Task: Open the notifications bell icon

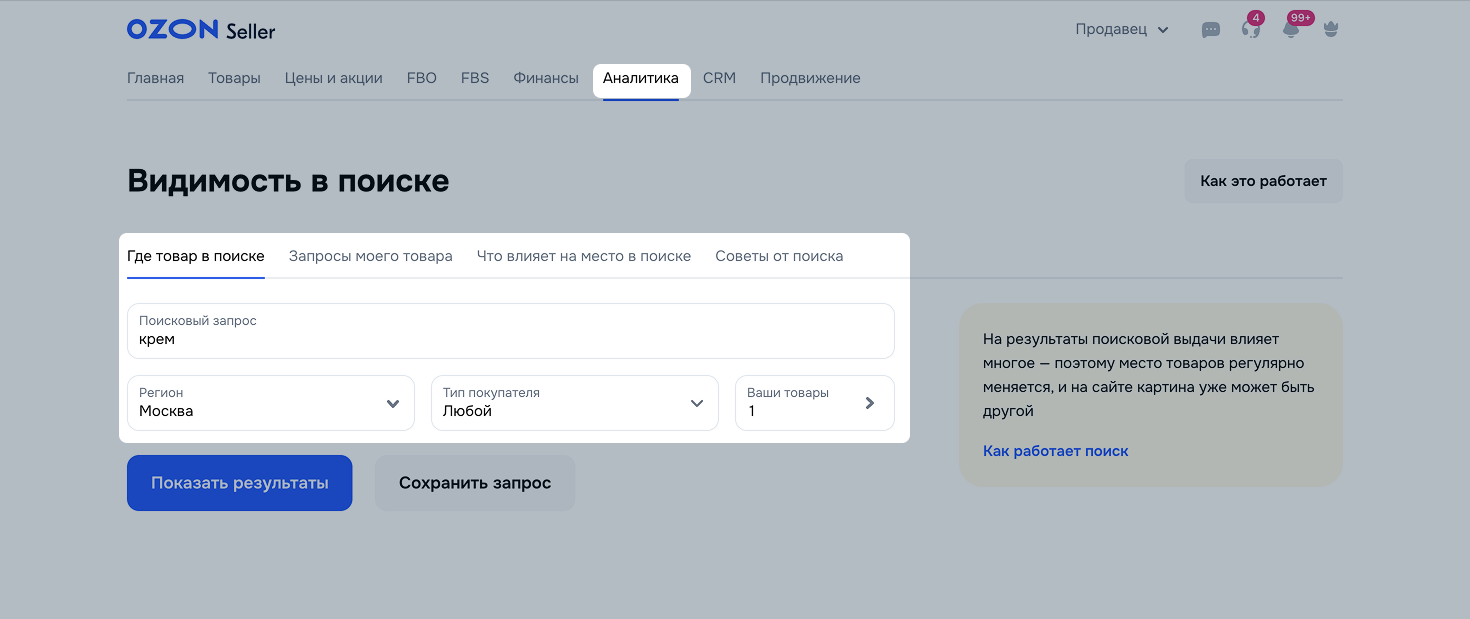Action: [x=1291, y=29]
